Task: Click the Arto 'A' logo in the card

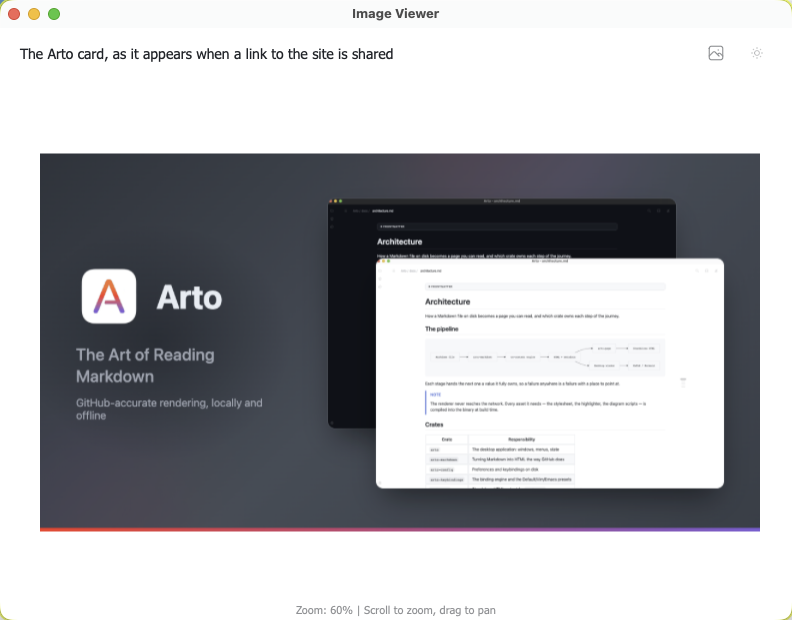Action: [x=109, y=296]
